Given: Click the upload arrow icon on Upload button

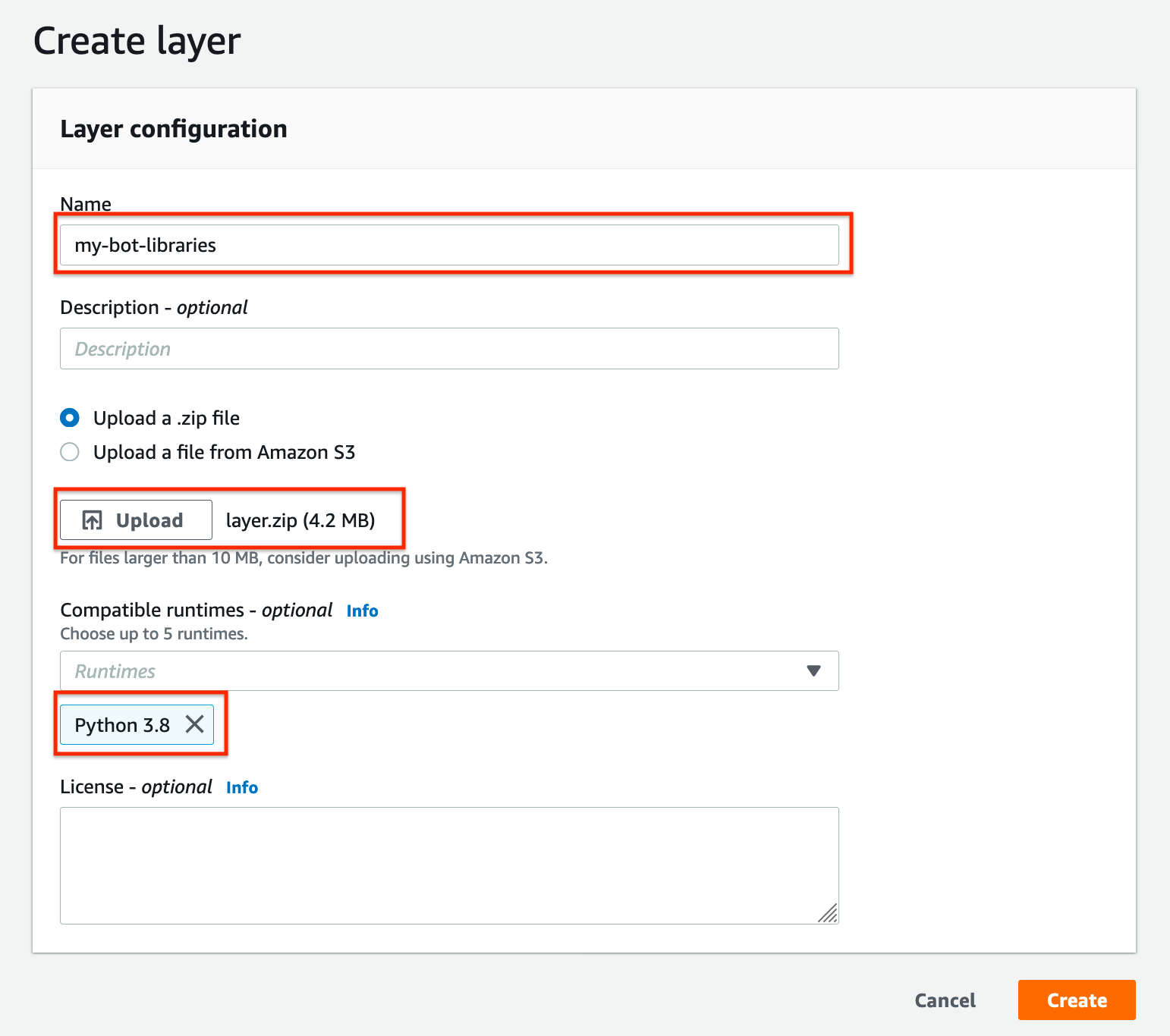Looking at the screenshot, I should [93, 520].
